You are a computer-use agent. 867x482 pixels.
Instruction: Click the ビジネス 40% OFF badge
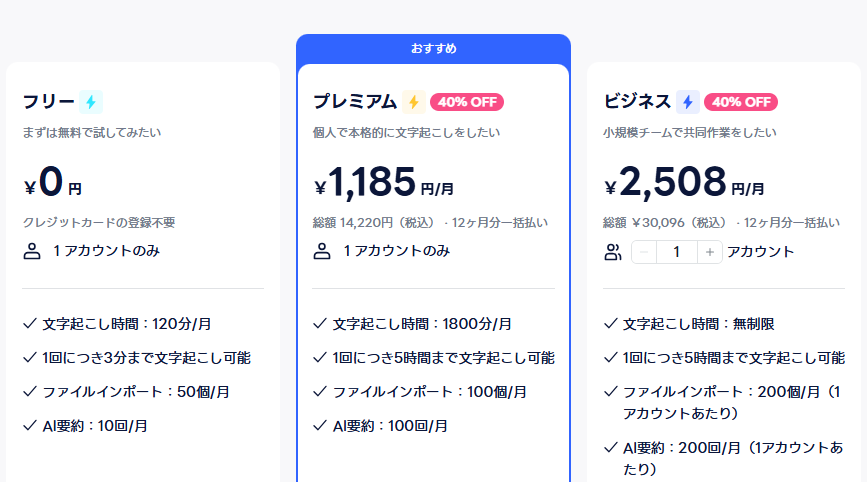click(741, 102)
